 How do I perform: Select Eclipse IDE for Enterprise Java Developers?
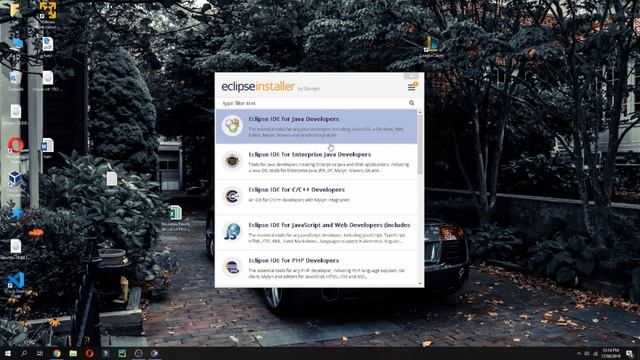(x=316, y=162)
